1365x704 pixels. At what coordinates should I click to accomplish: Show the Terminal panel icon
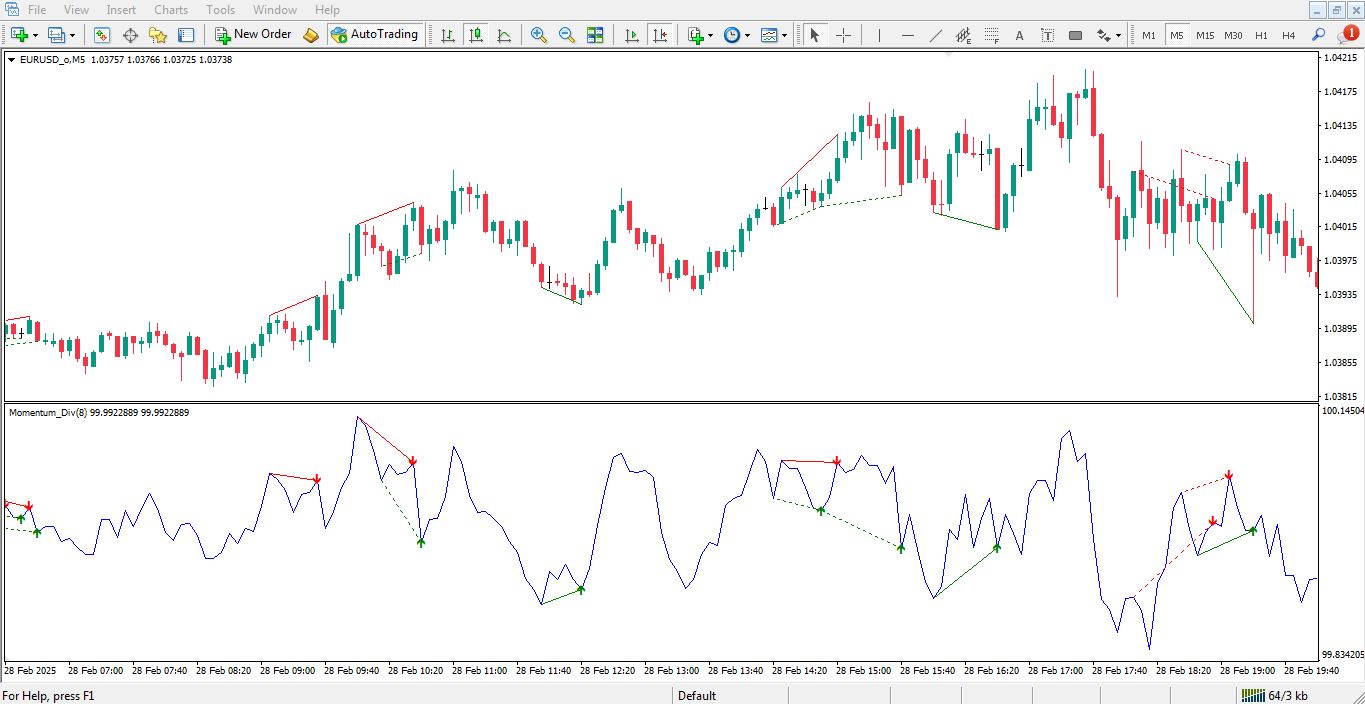click(186, 35)
